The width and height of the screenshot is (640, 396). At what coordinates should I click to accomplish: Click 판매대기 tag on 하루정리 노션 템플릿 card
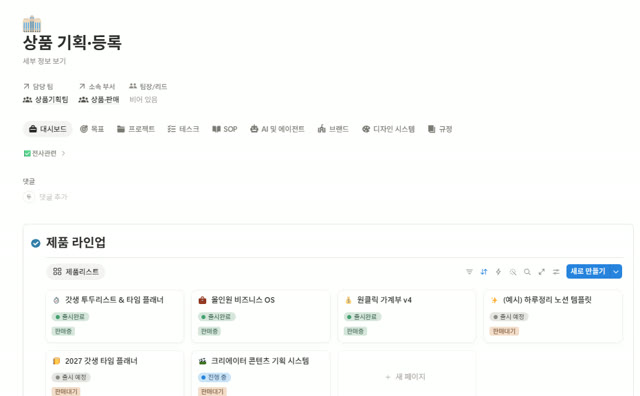pyautogui.click(x=504, y=331)
